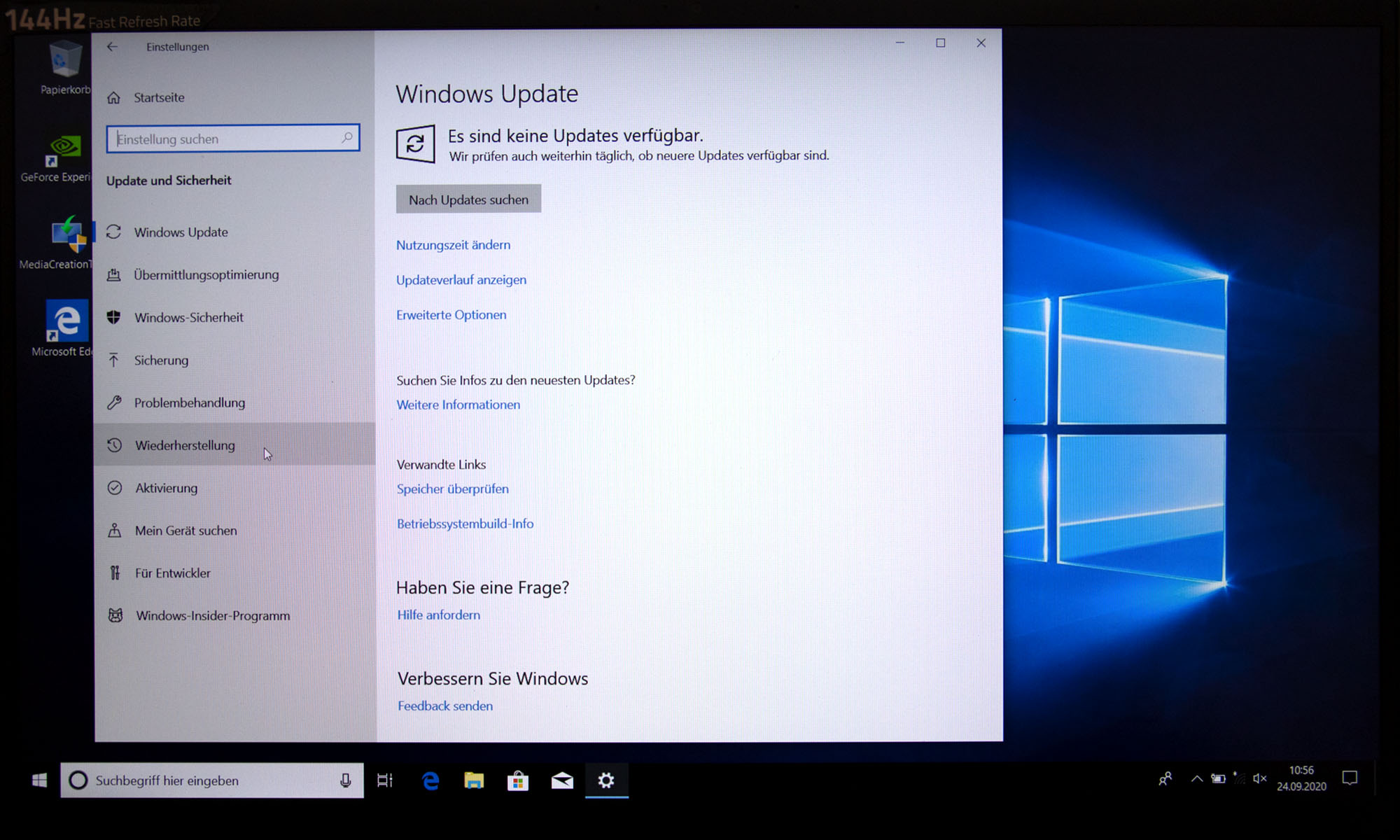This screenshot has width=1400, height=840.
Task: Go to Windows-Sicherheit page
Action: point(234,317)
